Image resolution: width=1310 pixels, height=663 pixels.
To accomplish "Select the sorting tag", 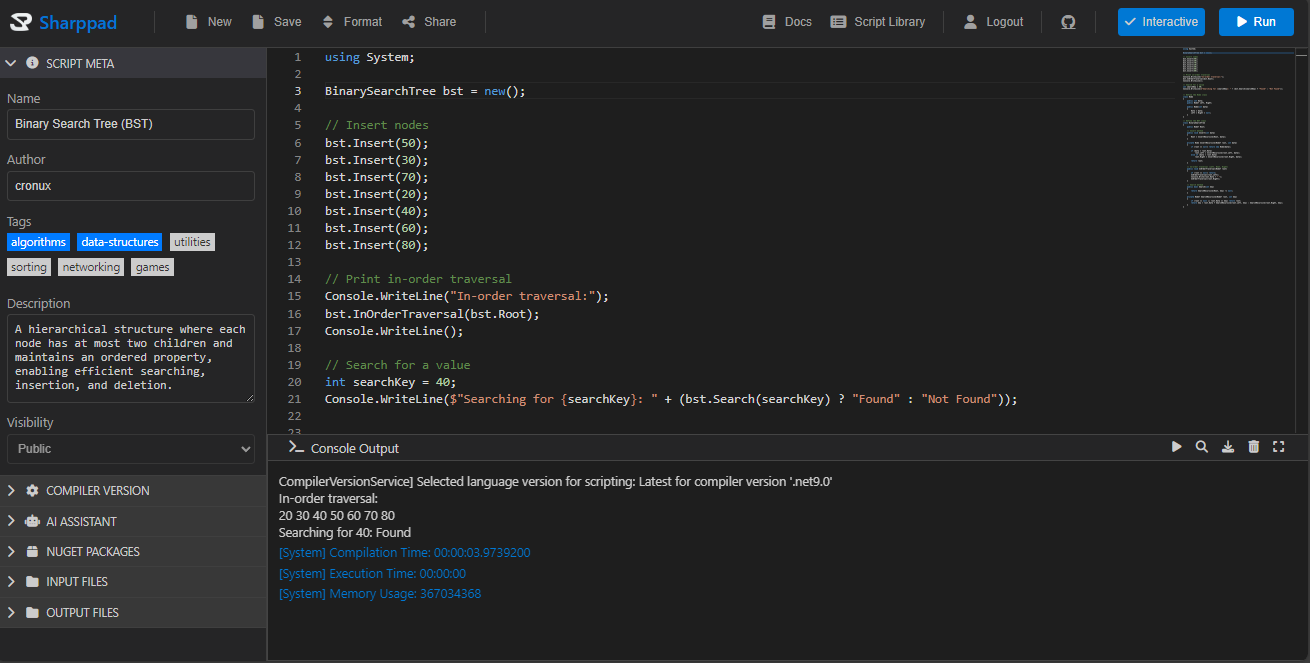I will [x=28, y=266].
